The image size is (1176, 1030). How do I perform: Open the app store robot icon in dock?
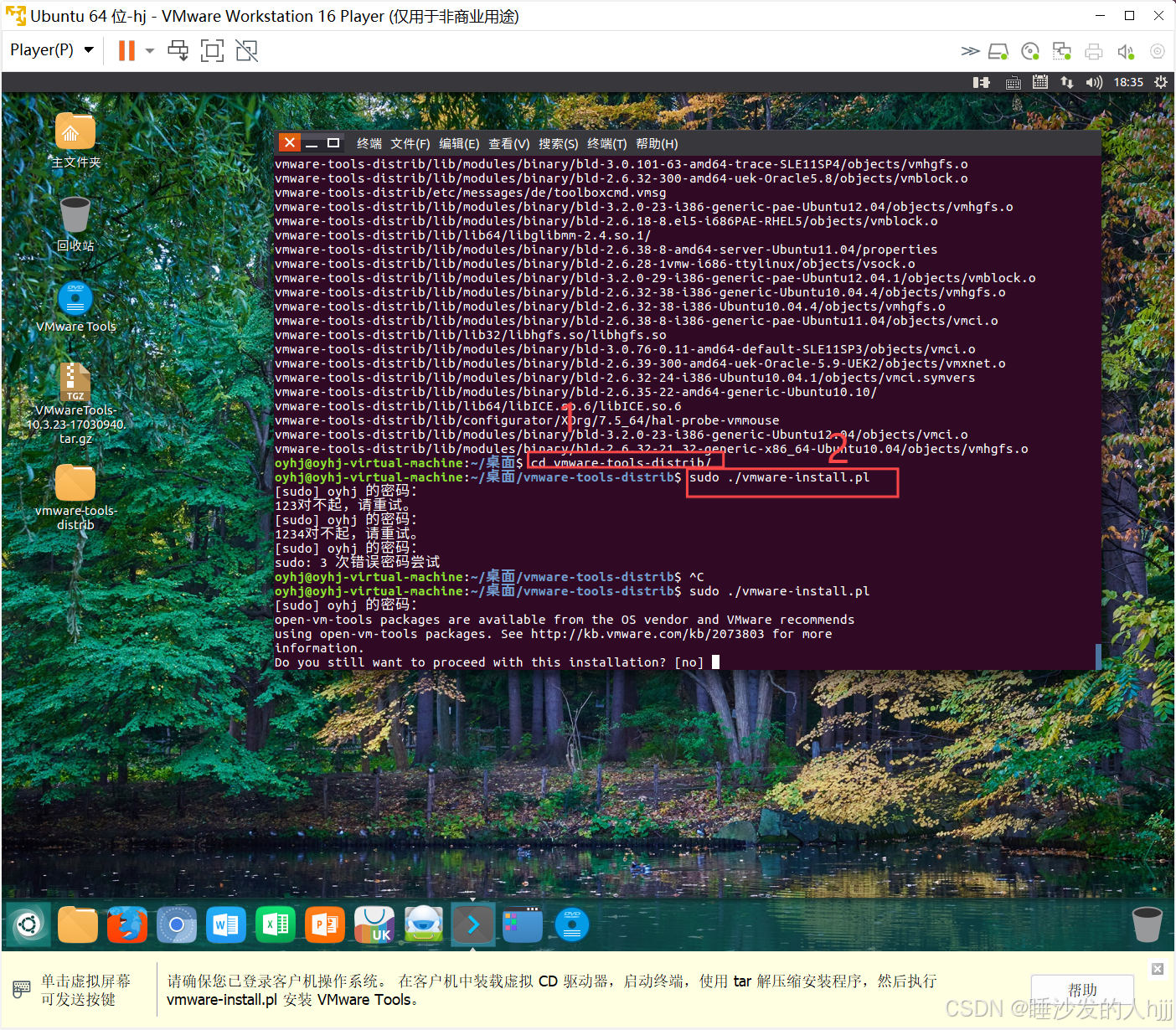(424, 924)
